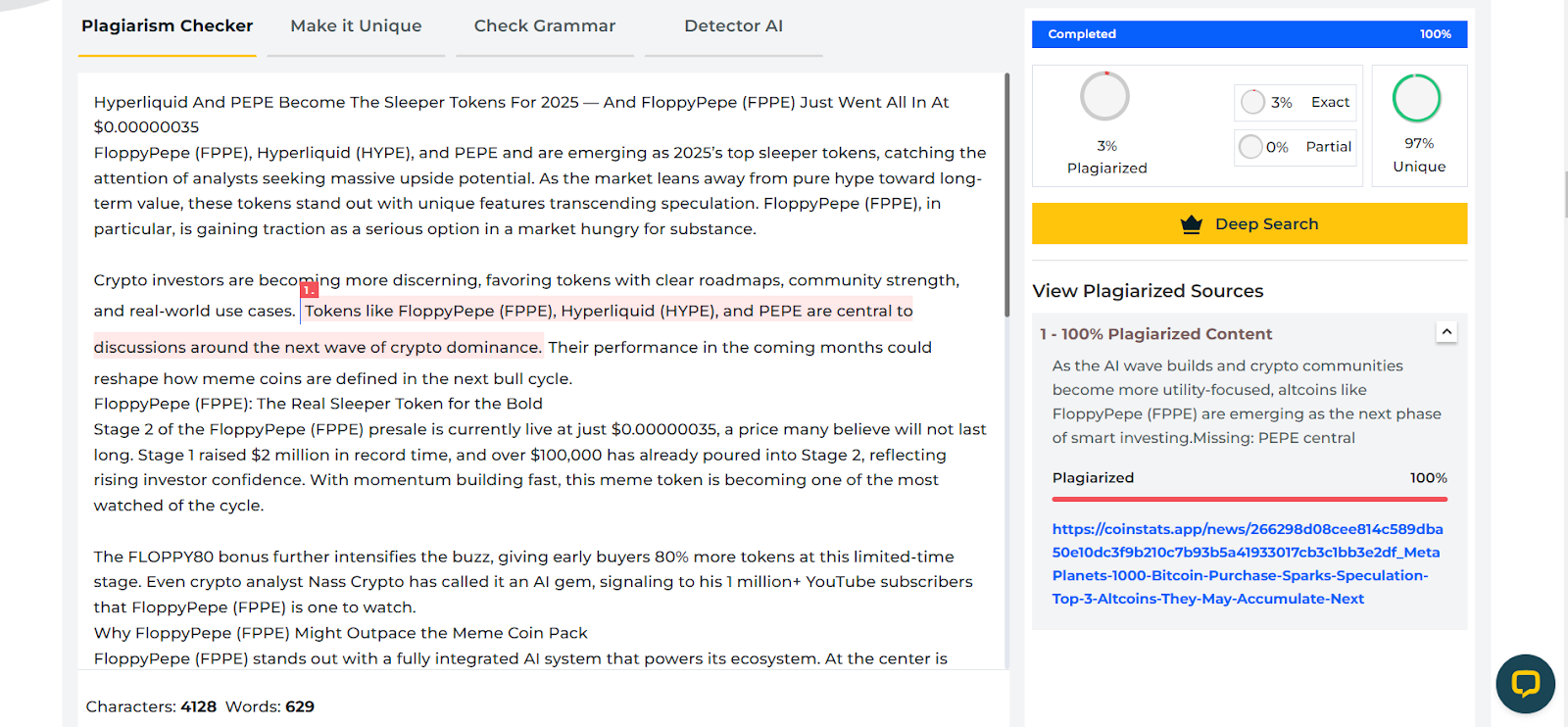Collapse the 100% Plagiarized Content source
This screenshot has width=1568, height=727.
point(1446,332)
